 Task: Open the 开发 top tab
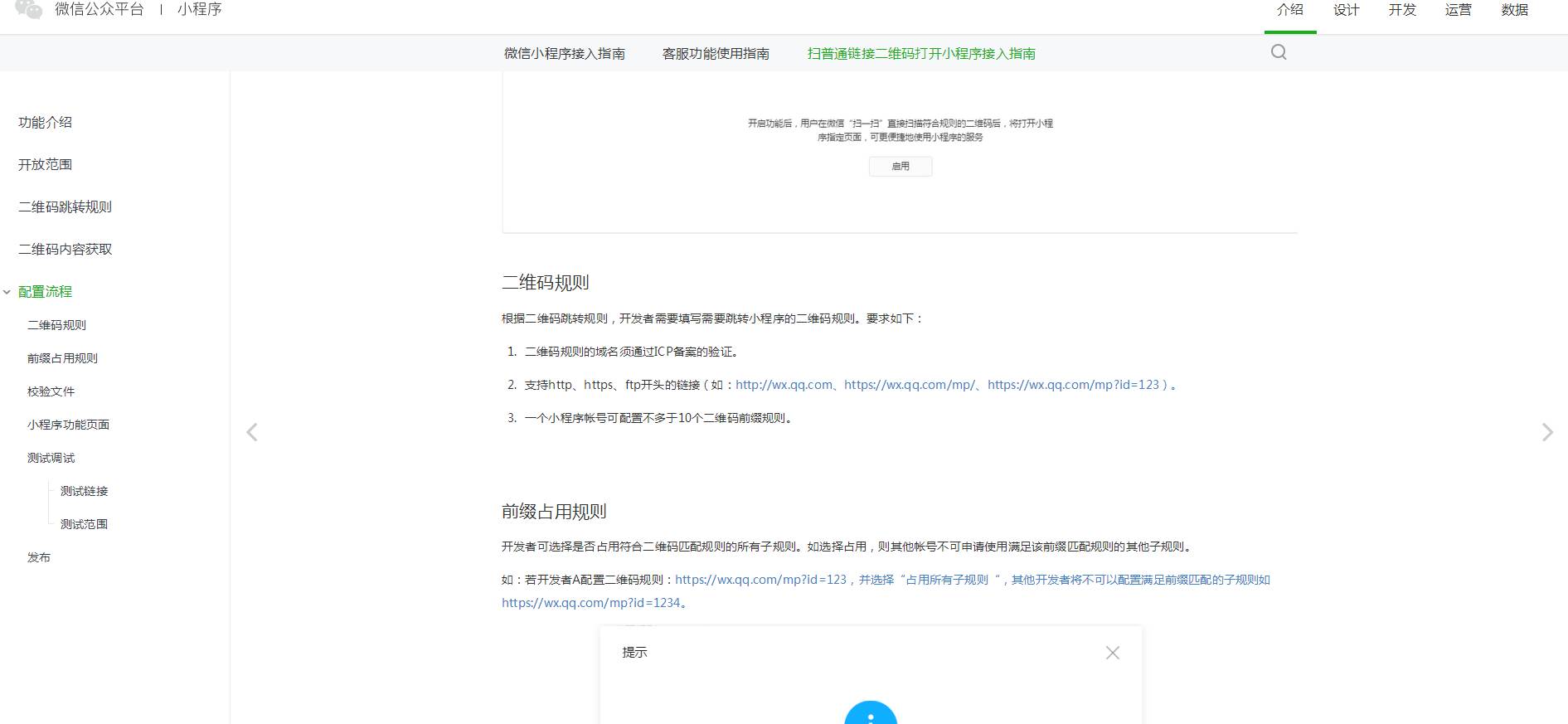1403,10
